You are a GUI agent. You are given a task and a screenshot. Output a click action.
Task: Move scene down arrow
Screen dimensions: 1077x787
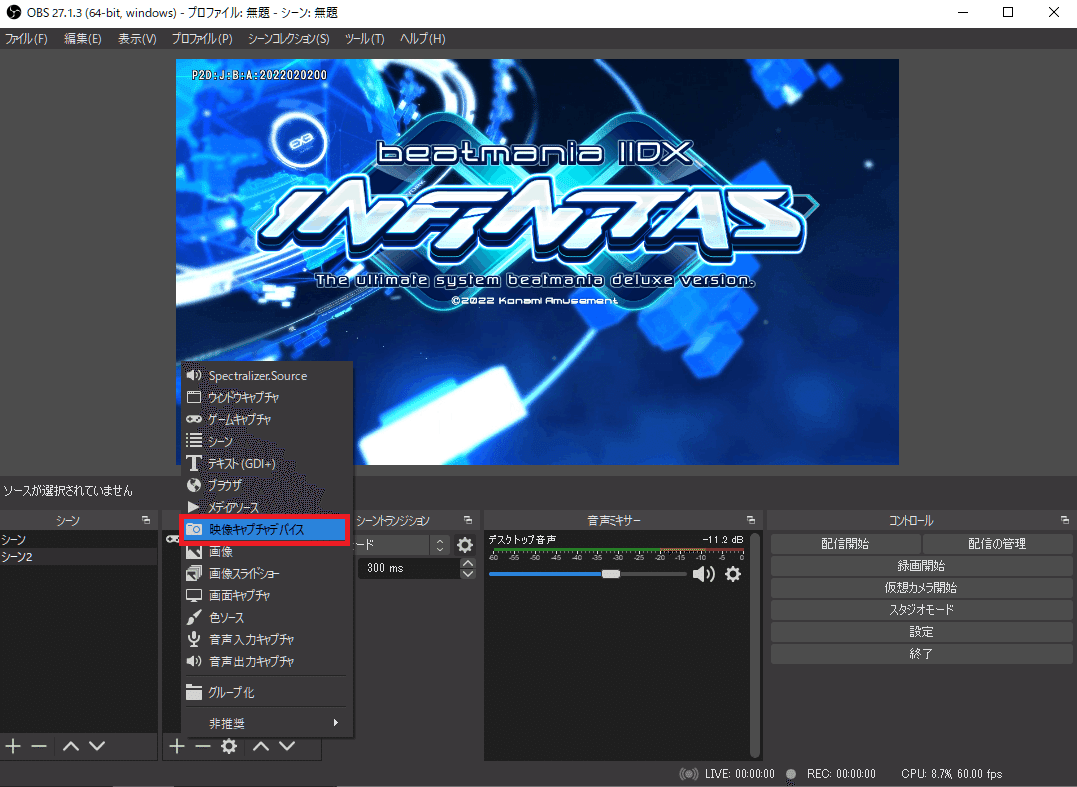point(97,746)
